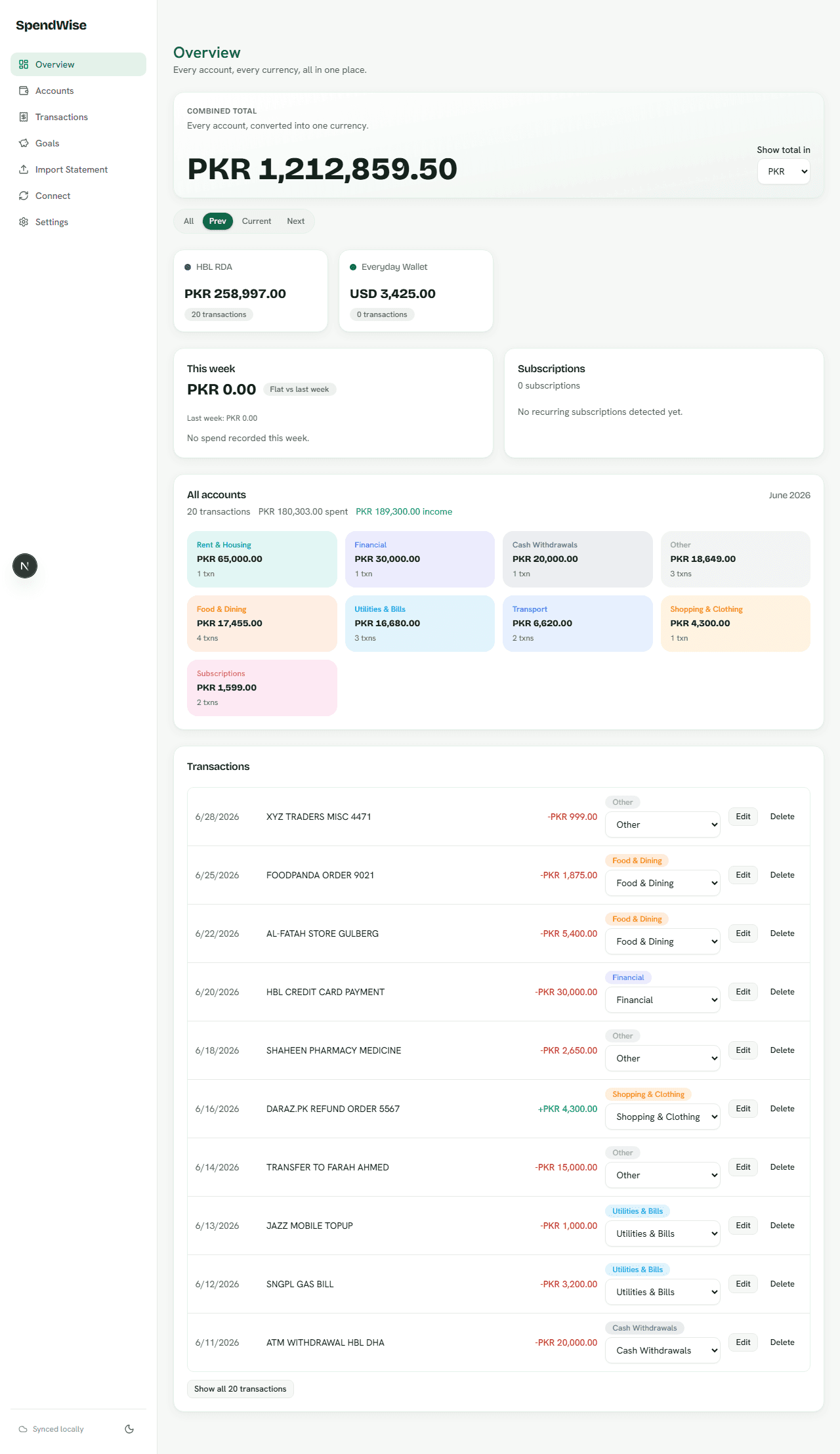Viewport: 840px width, 1454px height.
Task: Delete the ATM WITHDRAWAL HBL DHA transaction
Action: point(782,1342)
